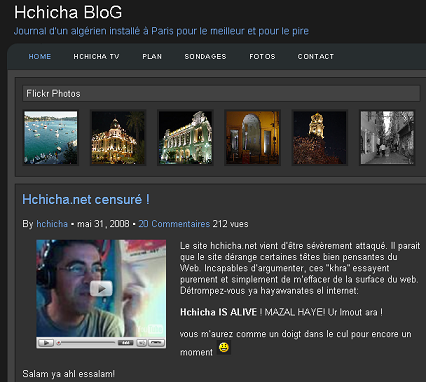Open the FOTOS menu item
The height and width of the screenshot is (382, 426).
tap(262, 57)
